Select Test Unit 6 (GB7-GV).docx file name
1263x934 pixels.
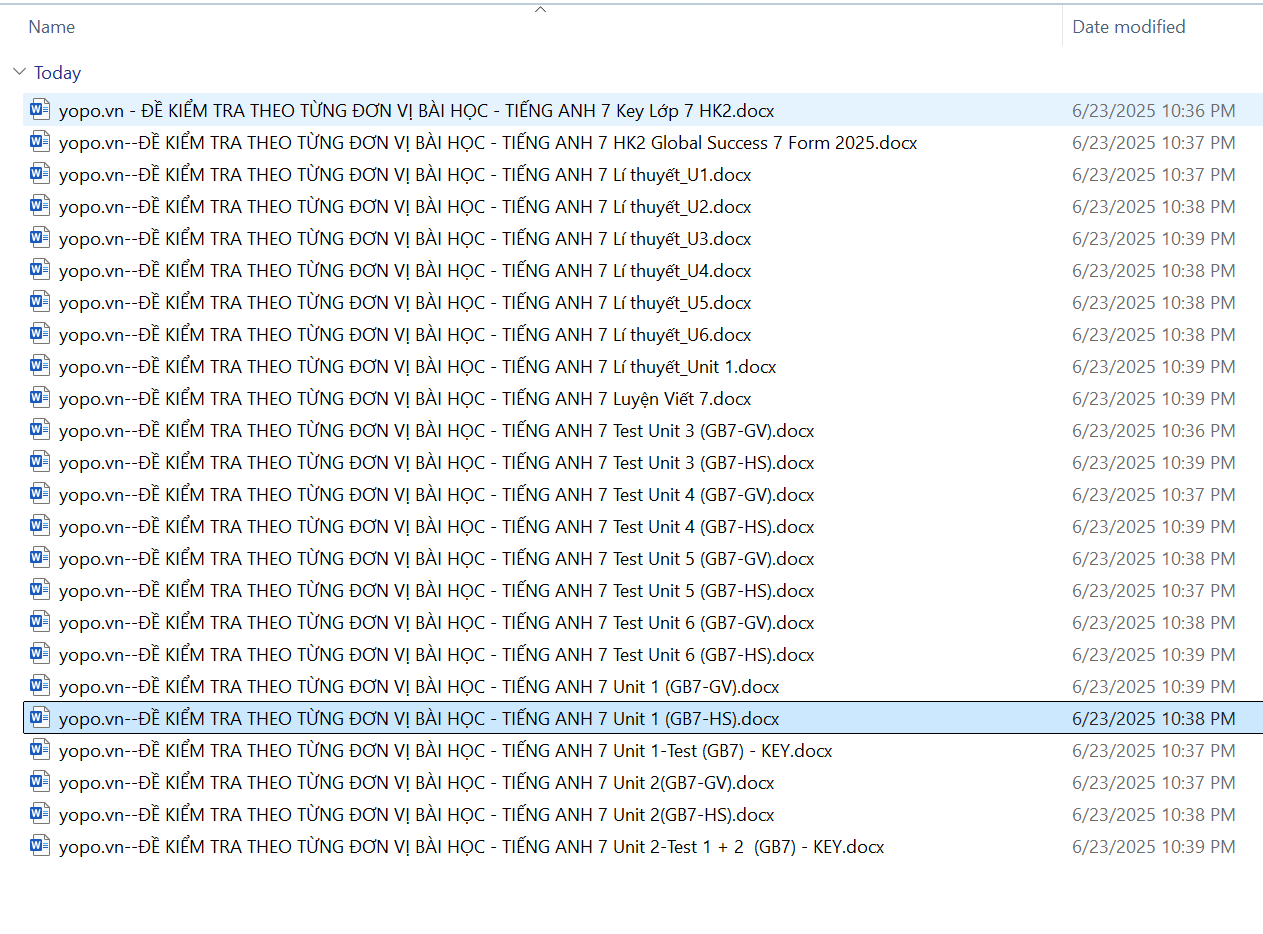pos(436,622)
